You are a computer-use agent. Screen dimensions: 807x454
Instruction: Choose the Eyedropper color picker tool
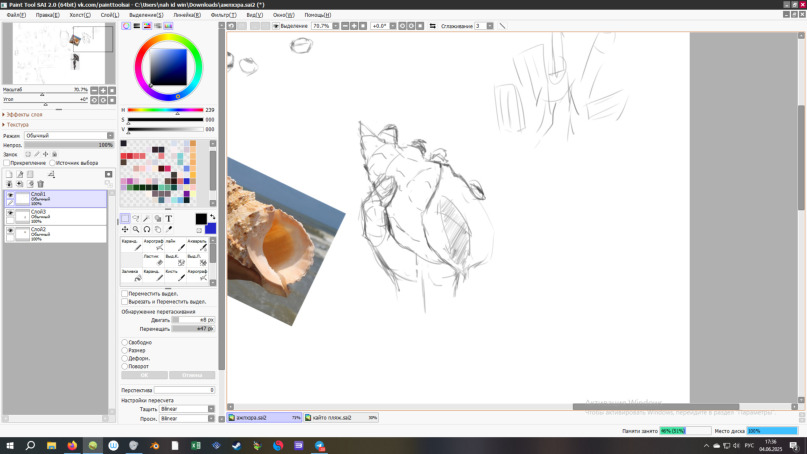pyautogui.click(x=169, y=229)
